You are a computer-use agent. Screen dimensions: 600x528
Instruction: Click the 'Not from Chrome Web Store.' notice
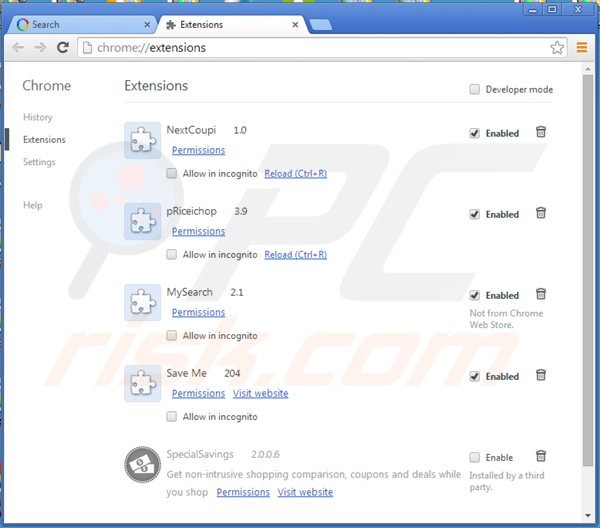tap(506, 319)
